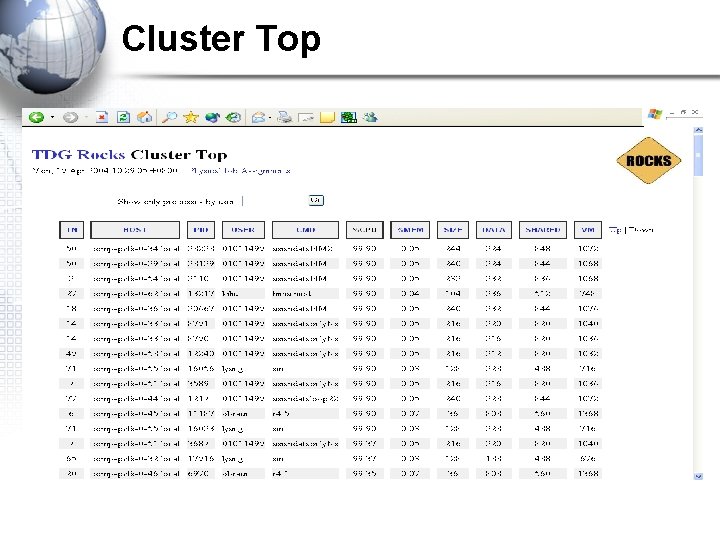
Task: Open the Back button history dropdown arrow
Action: 52,118
